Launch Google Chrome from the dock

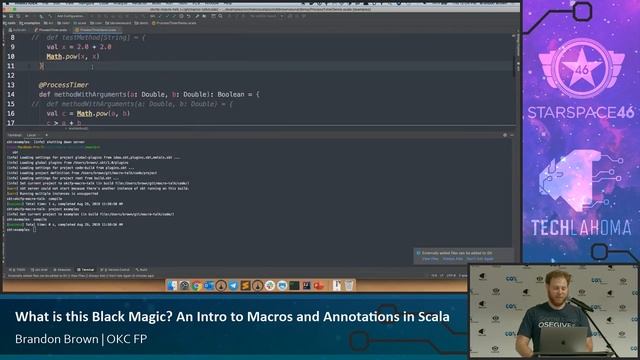coord(196,285)
